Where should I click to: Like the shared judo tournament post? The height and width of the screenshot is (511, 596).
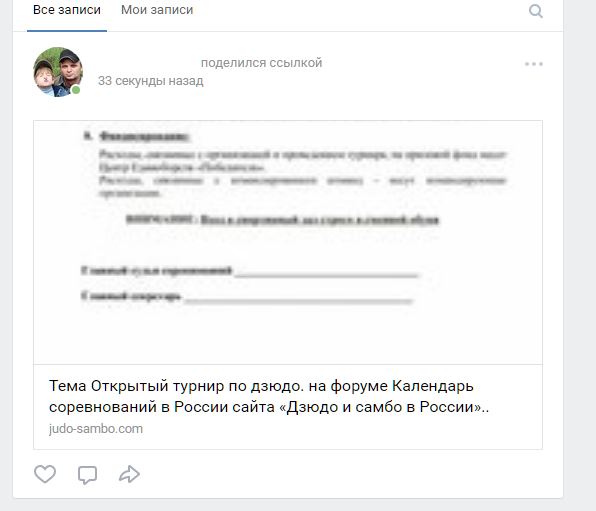point(45,474)
